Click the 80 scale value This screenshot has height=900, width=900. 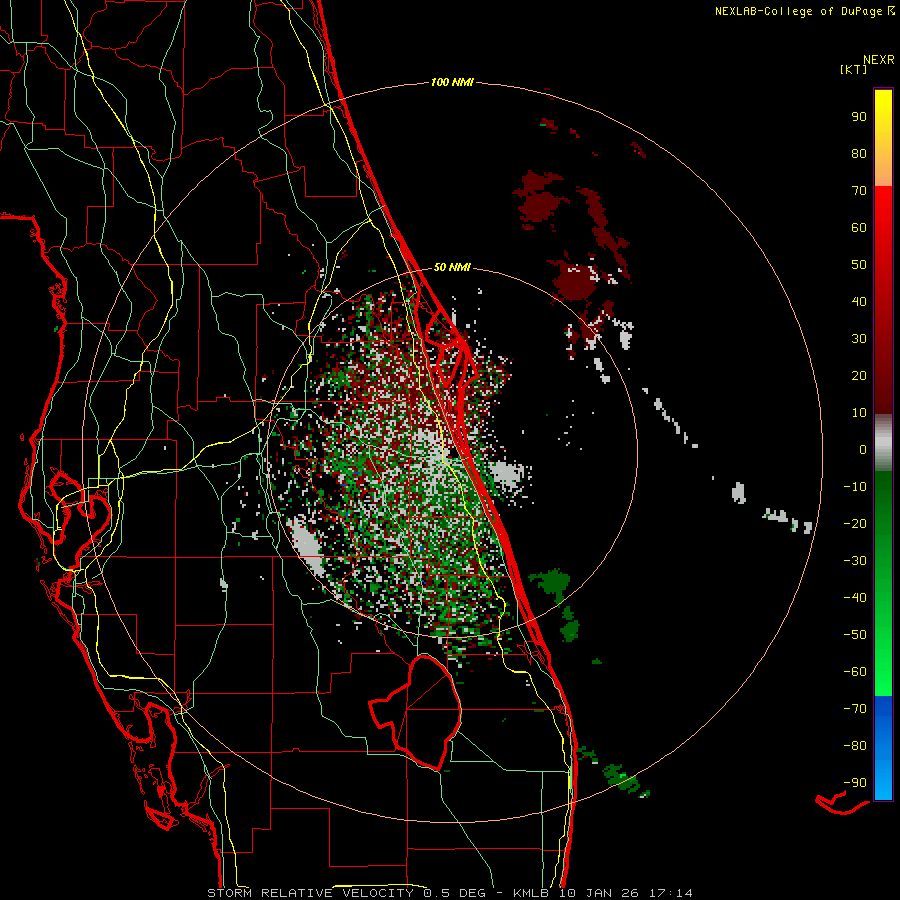[x=859, y=153]
